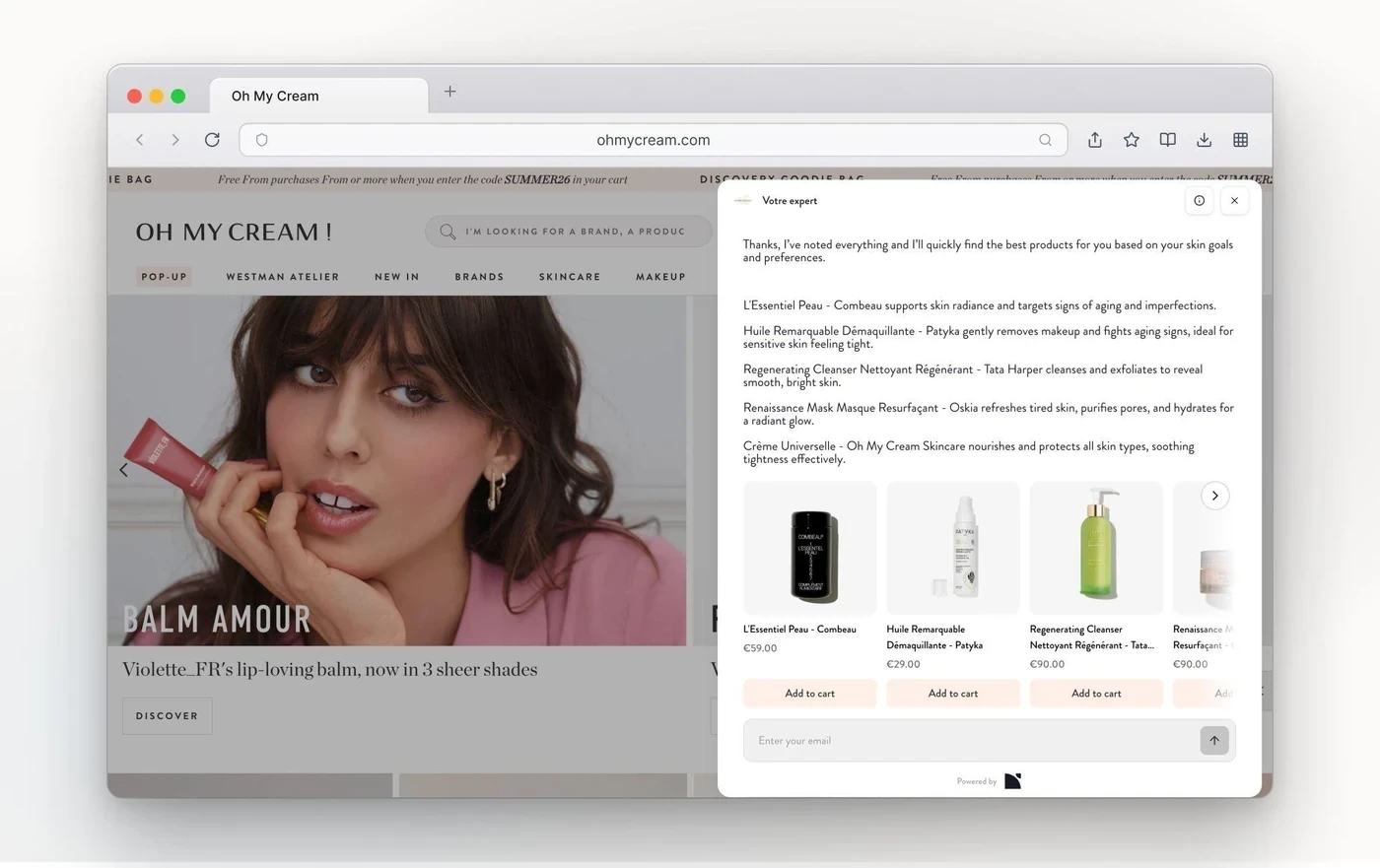Image resolution: width=1380 pixels, height=868 pixels.
Task: Click the €29.00 price text
Action: [903, 664]
